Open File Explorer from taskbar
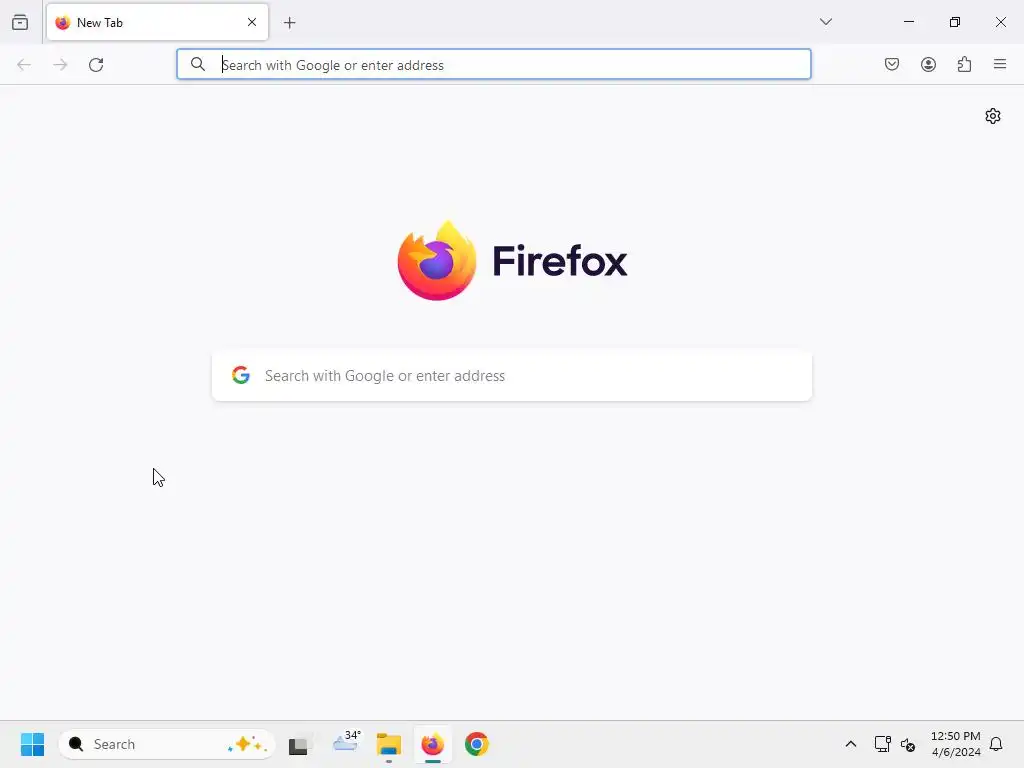 tap(389, 744)
